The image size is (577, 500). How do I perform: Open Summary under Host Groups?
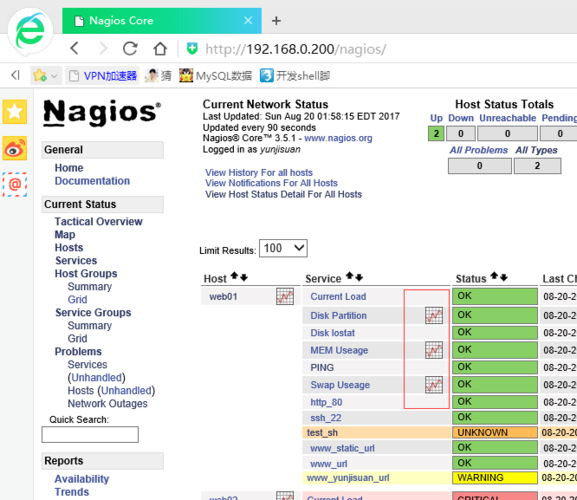pos(89,287)
